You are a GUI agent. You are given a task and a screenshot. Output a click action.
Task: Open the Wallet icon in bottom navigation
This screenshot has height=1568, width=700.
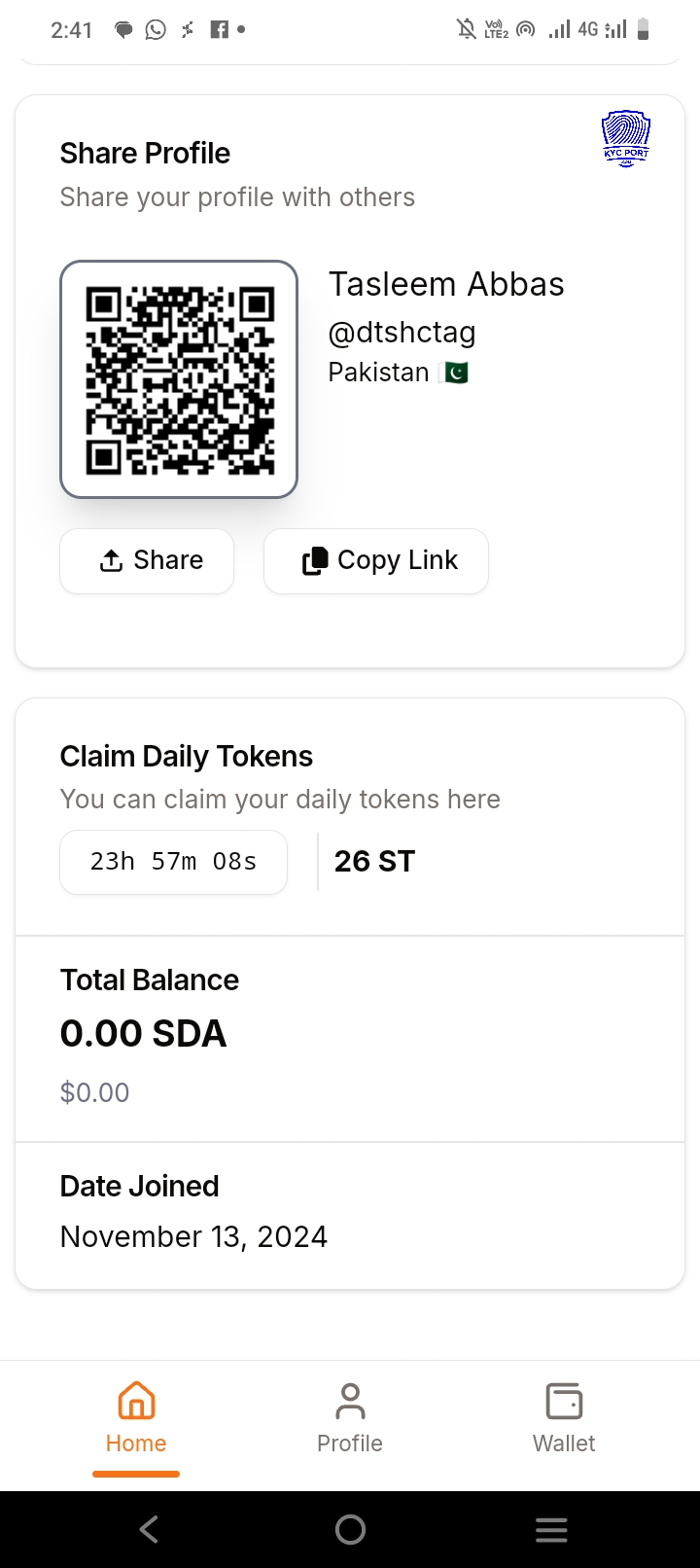tap(564, 1402)
